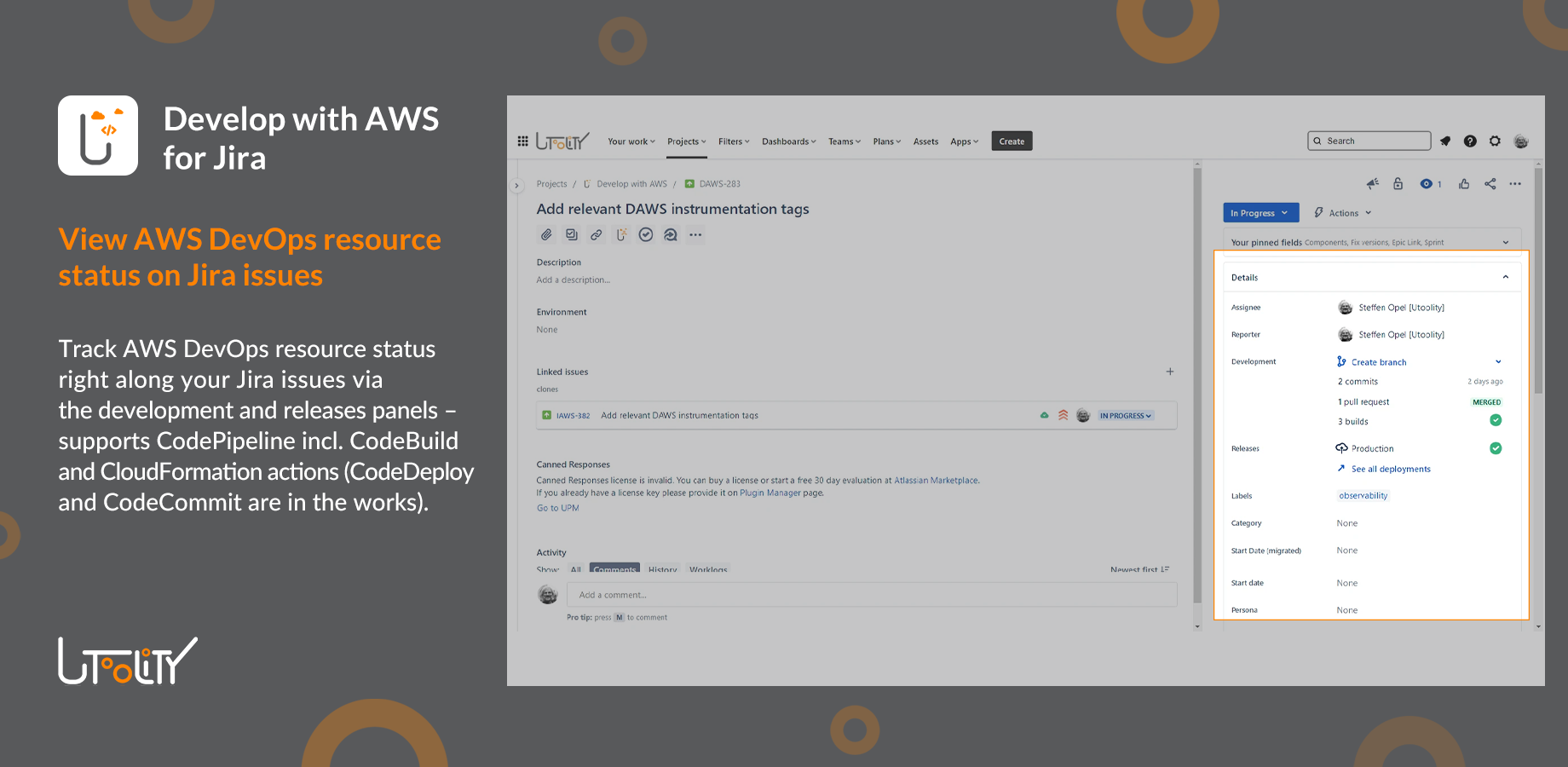This screenshot has width=1568, height=767.
Task: Open the Apps menu
Action: [965, 141]
